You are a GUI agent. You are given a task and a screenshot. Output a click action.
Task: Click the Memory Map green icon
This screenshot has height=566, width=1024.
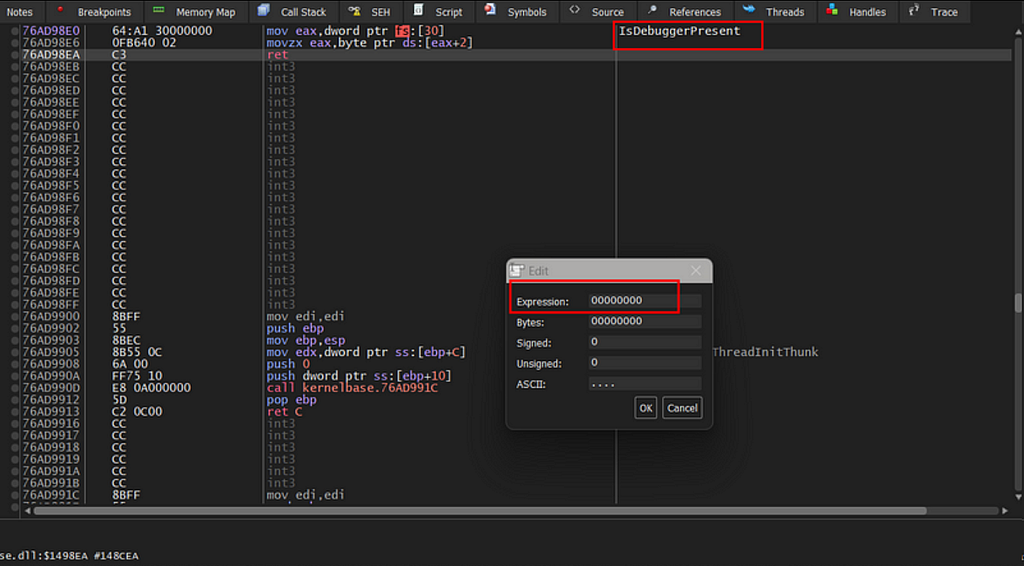pos(159,10)
